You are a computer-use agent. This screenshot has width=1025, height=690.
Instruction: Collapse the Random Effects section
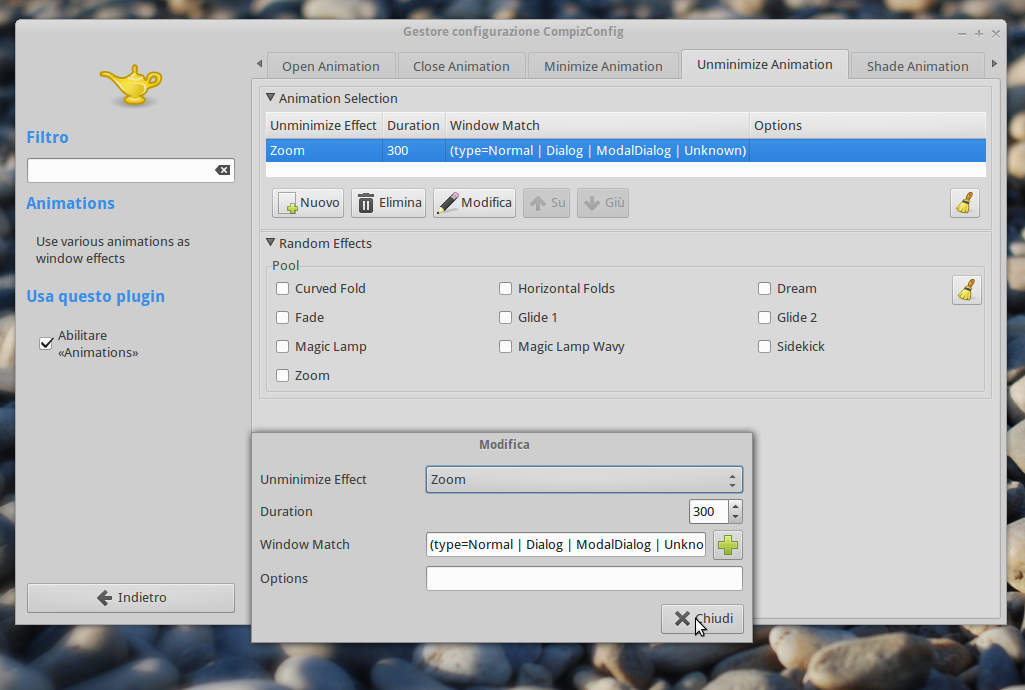pyautogui.click(x=271, y=243)
